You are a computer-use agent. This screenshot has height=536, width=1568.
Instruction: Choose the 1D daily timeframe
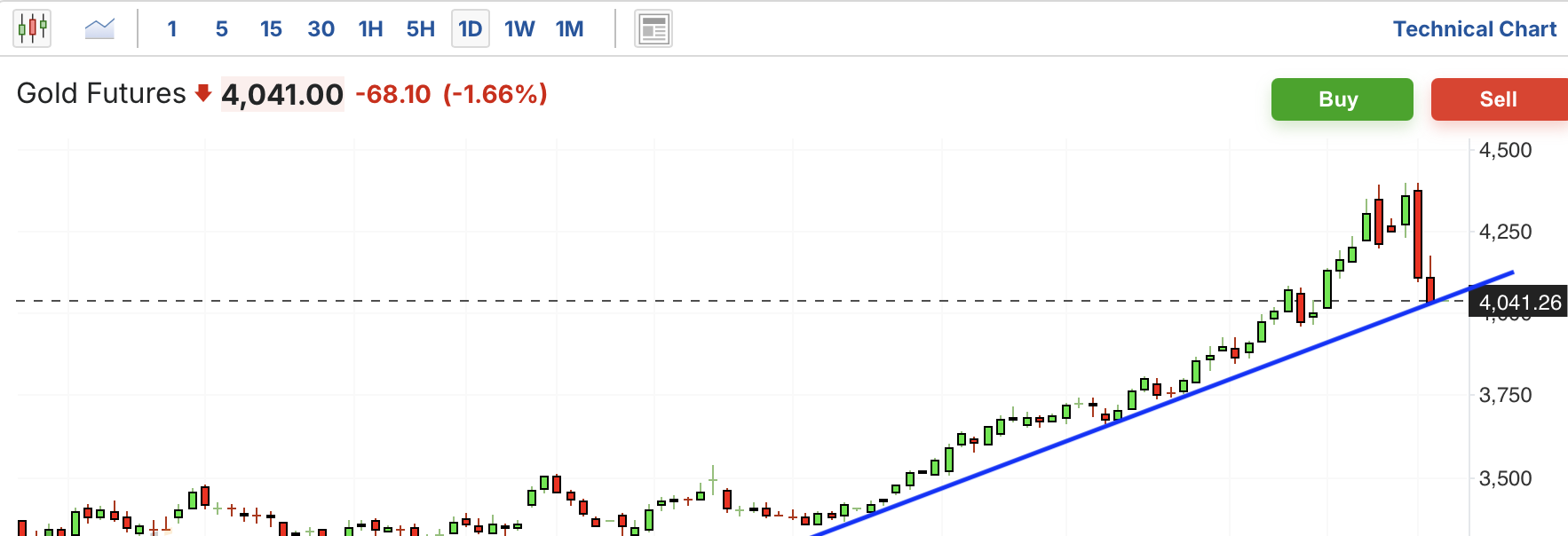pyautogui.click(x=471, y=29)
